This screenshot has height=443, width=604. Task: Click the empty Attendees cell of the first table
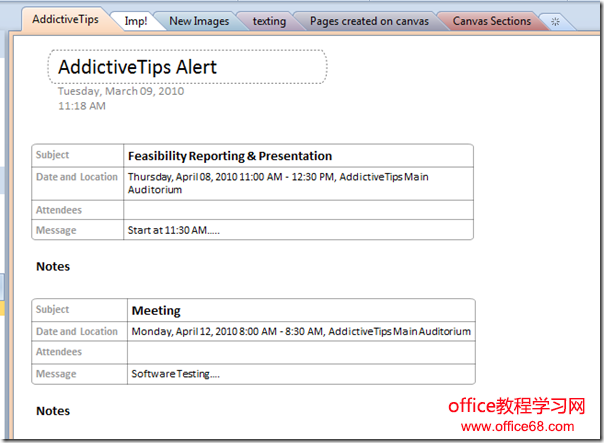coord(298,210)
